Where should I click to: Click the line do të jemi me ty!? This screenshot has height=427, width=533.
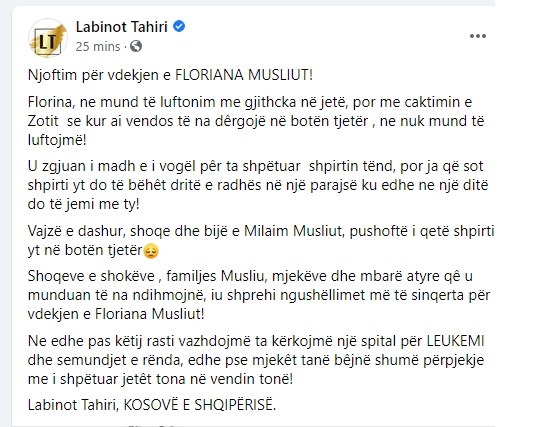click(x=84, y=204)
